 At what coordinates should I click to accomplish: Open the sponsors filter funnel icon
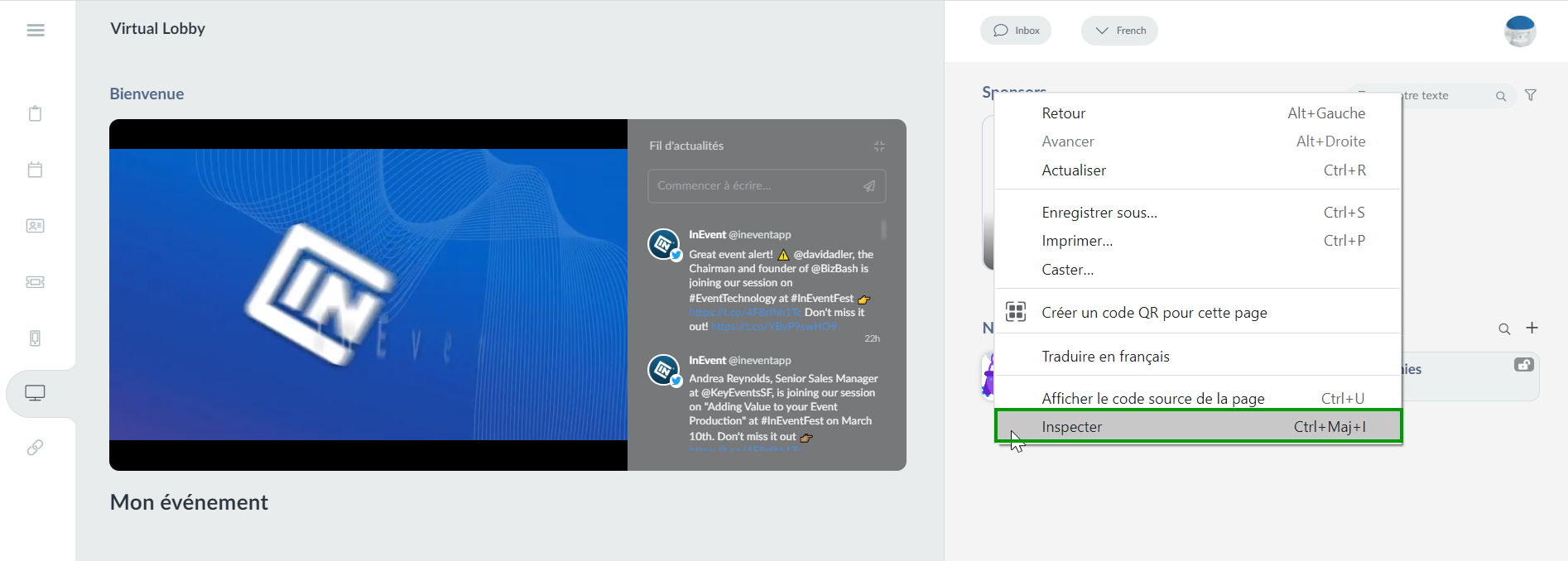click(x=1531, y=95)
